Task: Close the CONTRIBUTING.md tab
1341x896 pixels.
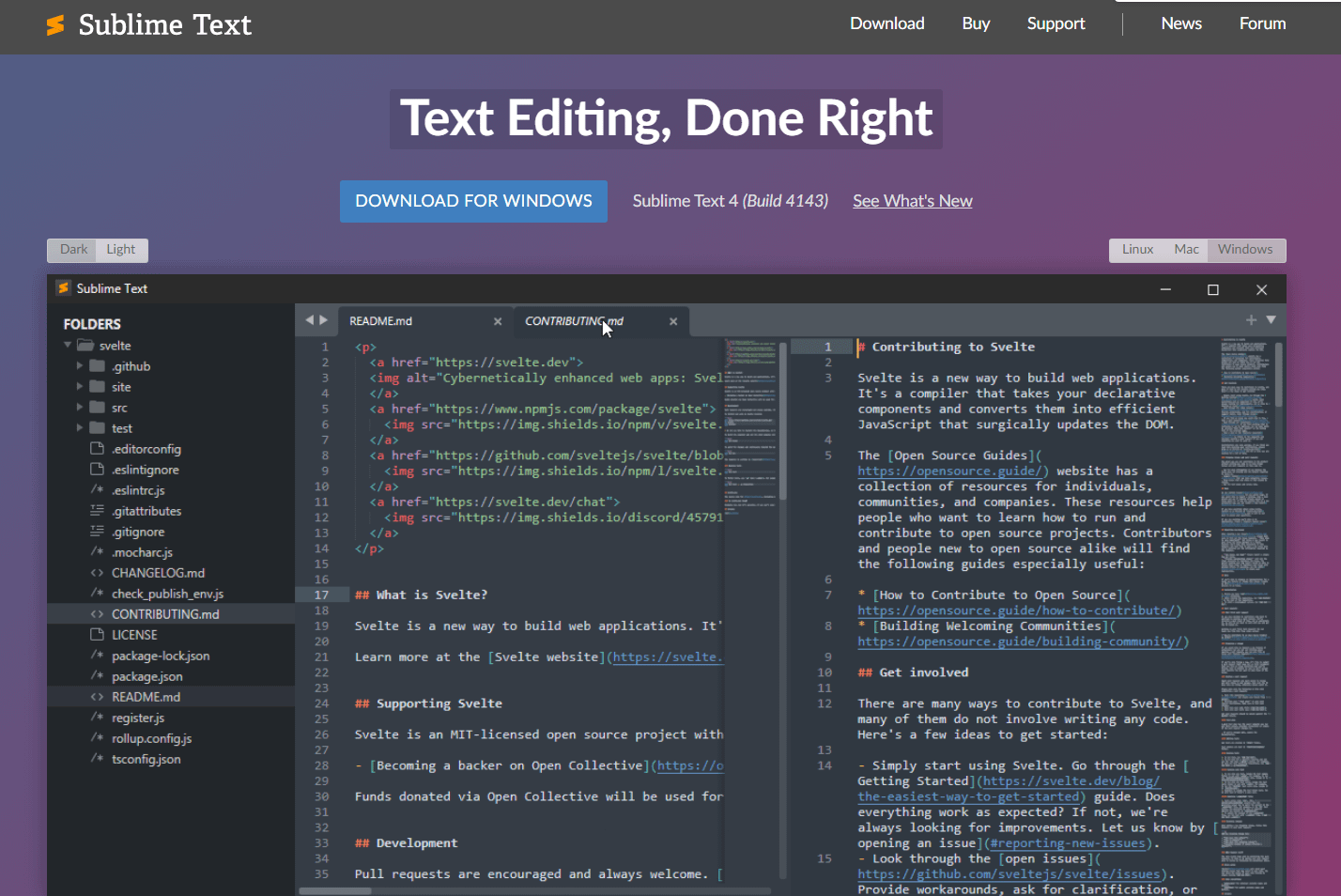Action: [673, 320]
